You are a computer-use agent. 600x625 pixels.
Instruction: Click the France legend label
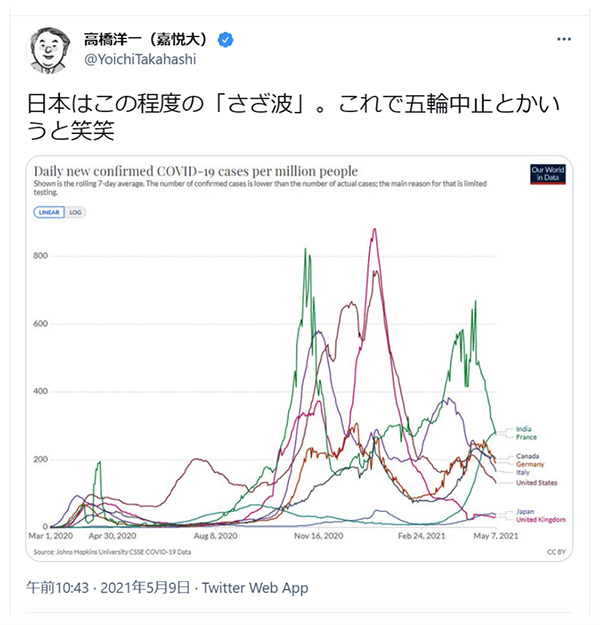tap(527, 436)
